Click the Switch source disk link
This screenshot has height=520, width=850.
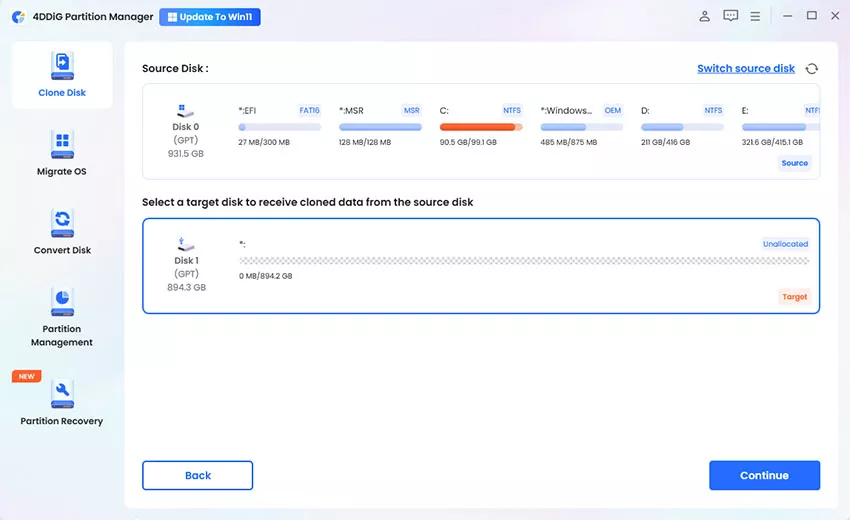point(745,69)
